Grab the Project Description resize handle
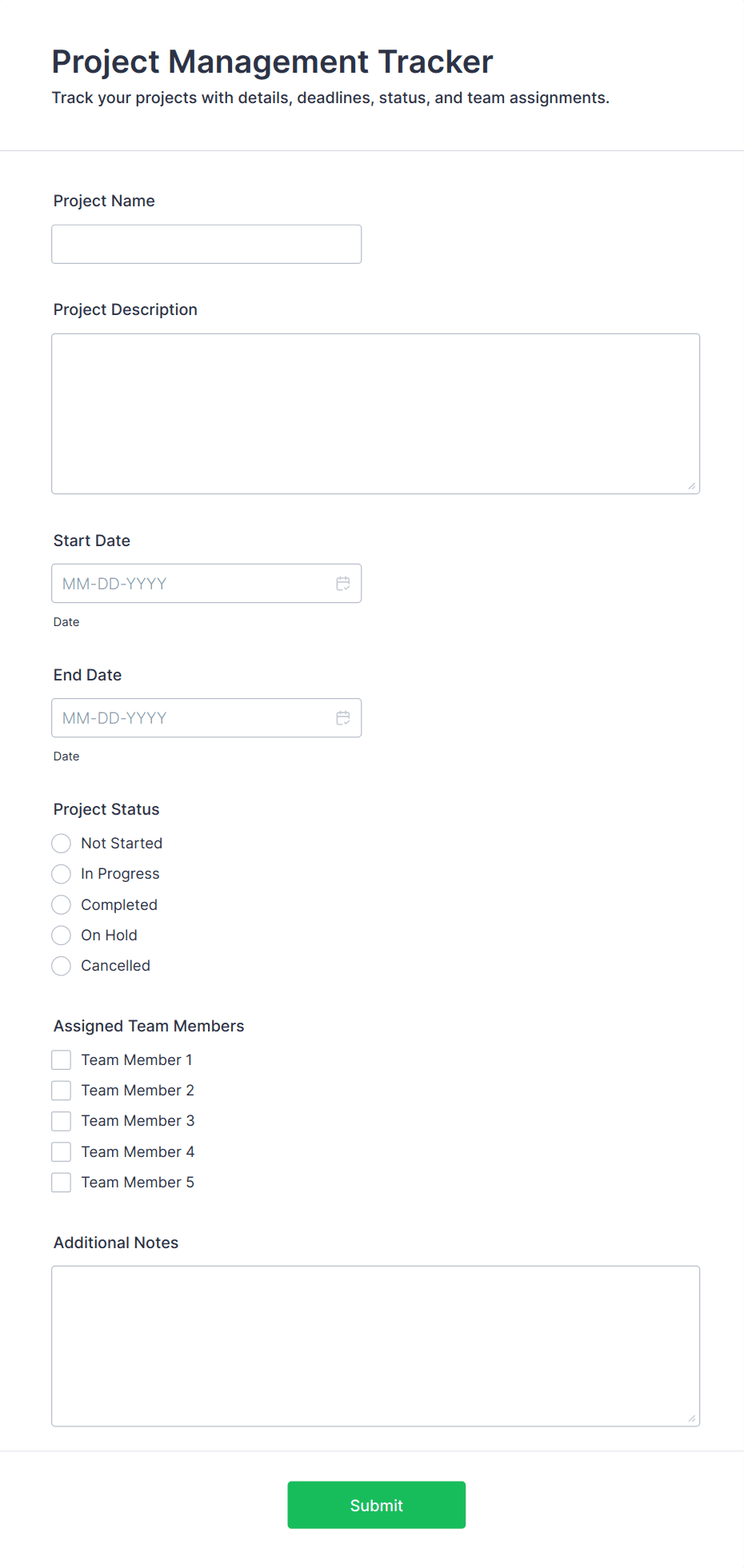This screenshot has height=1568, width=744. pos(692,486)
